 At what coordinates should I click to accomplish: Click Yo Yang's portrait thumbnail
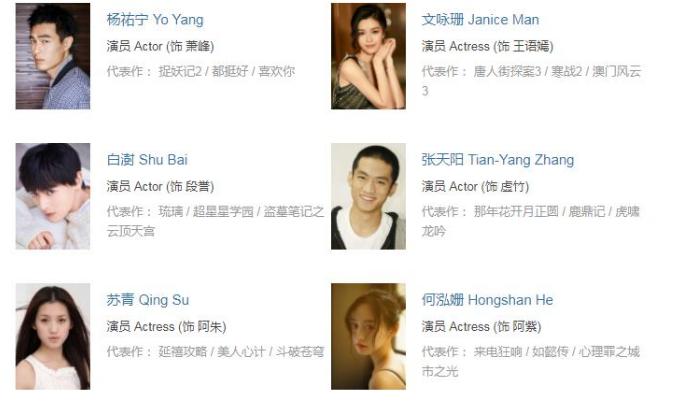click(x=53, y=56)
